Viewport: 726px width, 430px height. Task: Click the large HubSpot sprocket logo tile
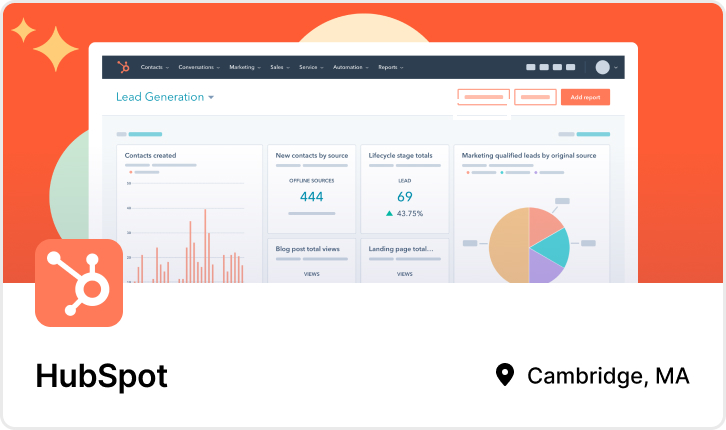[x=79, y=282]
